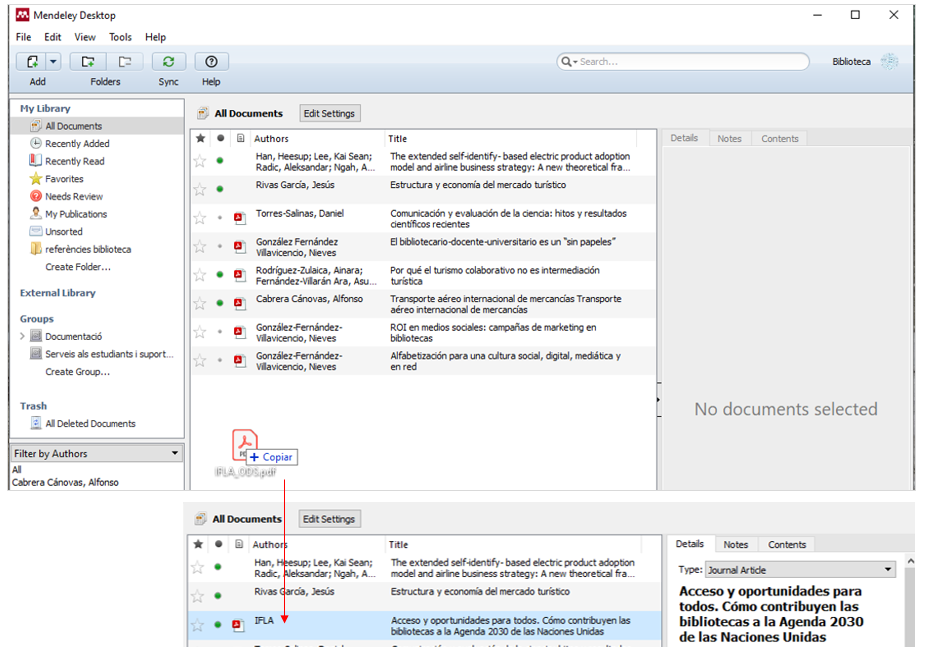The image size is (925, 659).
Task: Toggle read status dot for Rivas García row
Action: click(220, 189)
